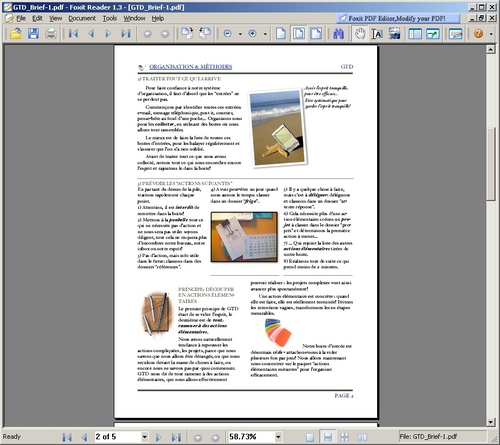Screen dimensions: 500x445
Task: Select the Hand tool in the toolbar
Action: [360, 34]
